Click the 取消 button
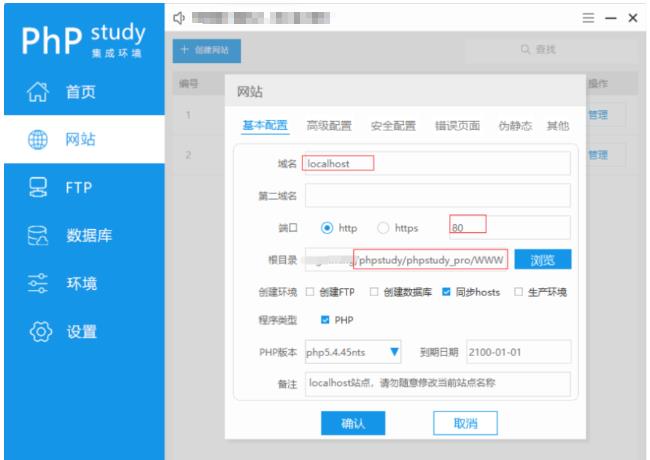 (465, 423)
